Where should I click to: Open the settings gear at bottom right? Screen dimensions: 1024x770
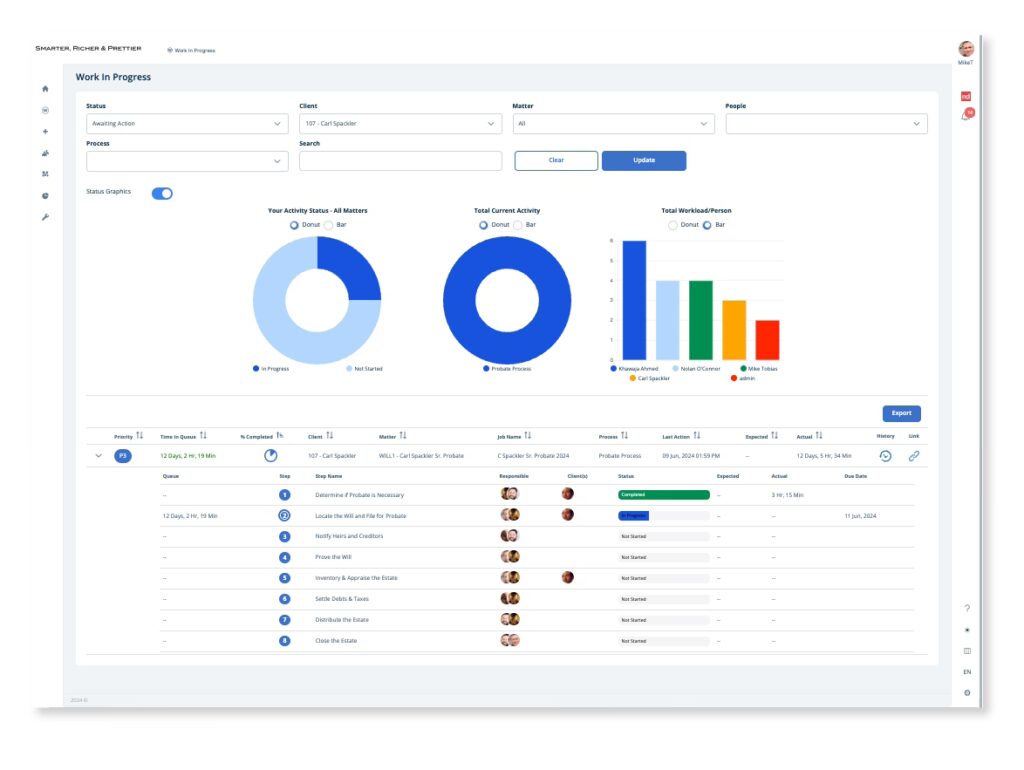(x=967, y=692)
